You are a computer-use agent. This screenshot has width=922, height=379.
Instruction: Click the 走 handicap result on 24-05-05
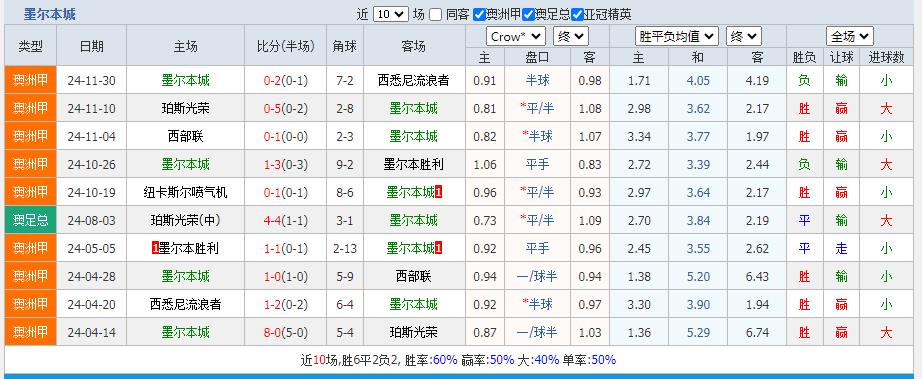click(x=841, y=249)
